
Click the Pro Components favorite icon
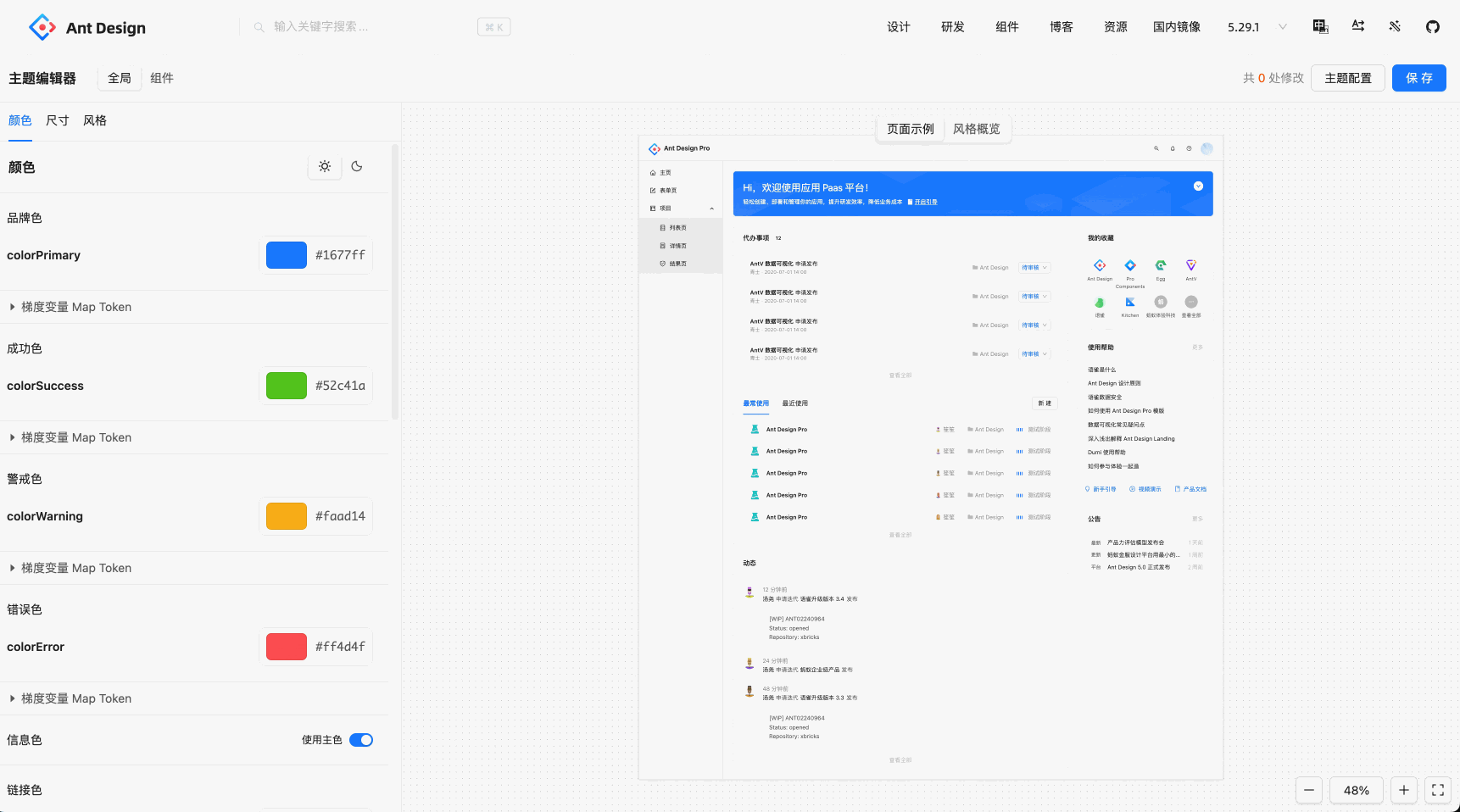tap(1130, 265)
